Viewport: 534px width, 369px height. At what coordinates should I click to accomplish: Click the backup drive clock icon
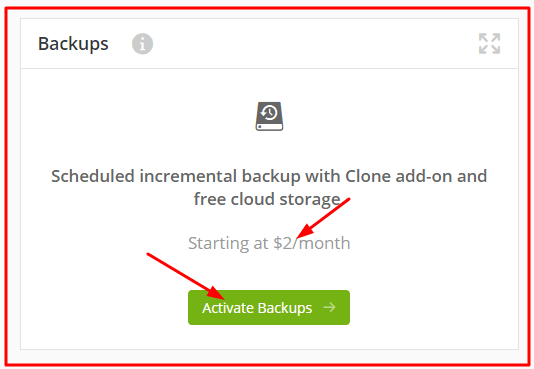point(269,116)
